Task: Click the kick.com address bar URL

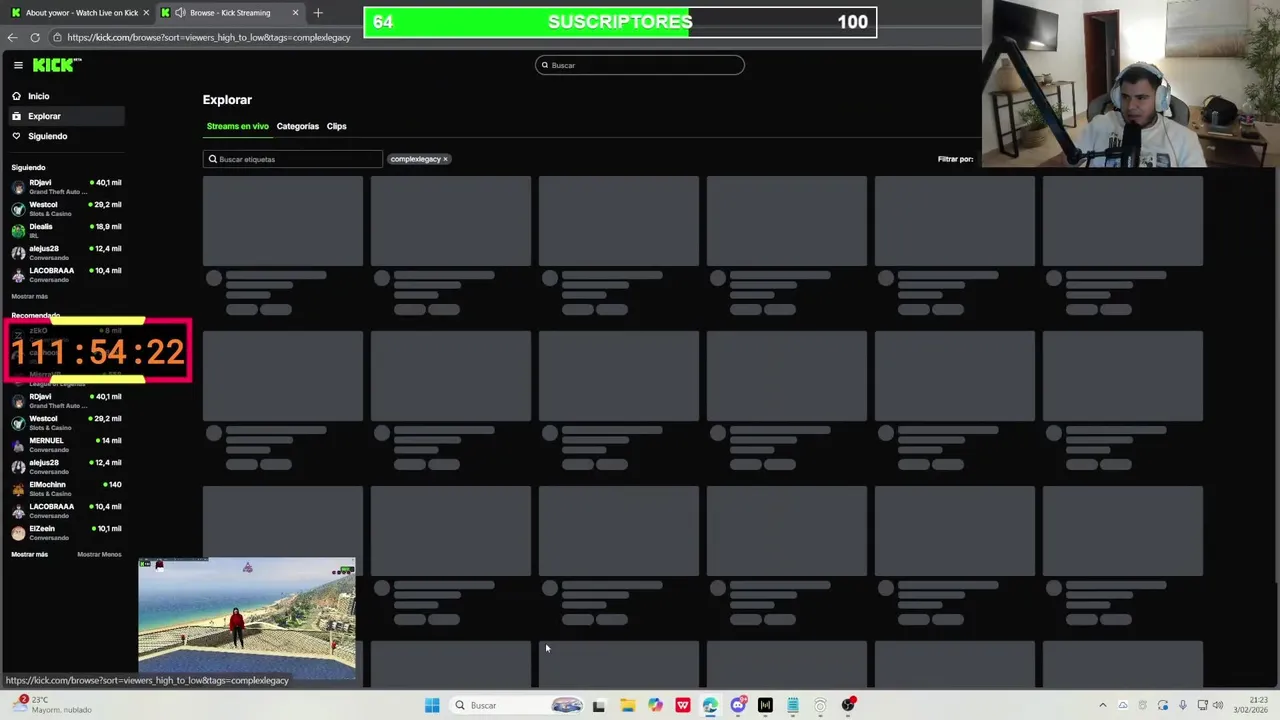Action: (209, 37)
